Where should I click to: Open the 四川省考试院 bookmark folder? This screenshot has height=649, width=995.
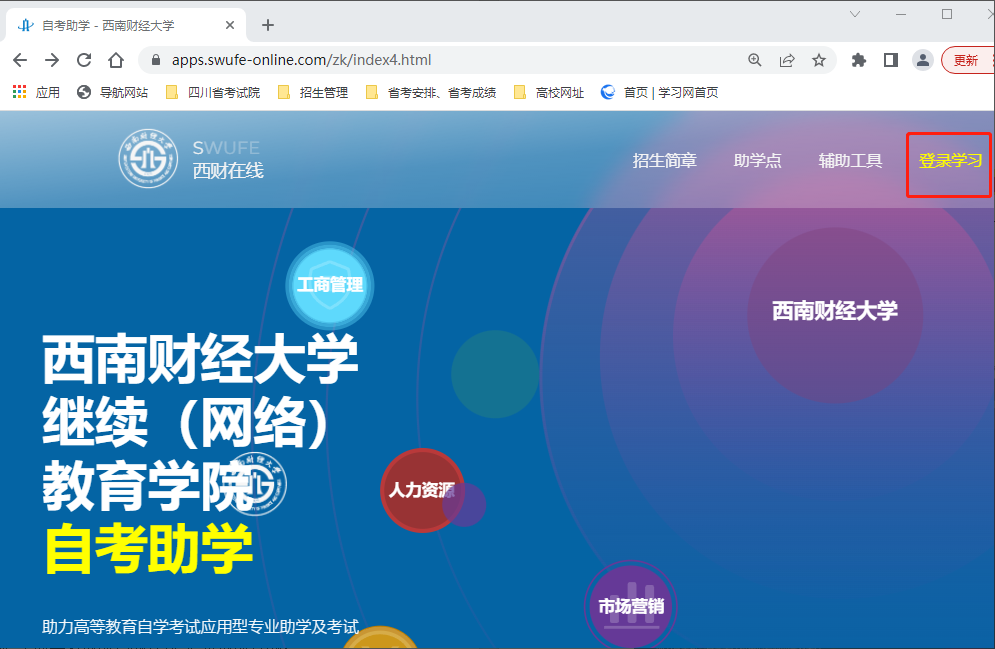213,93
